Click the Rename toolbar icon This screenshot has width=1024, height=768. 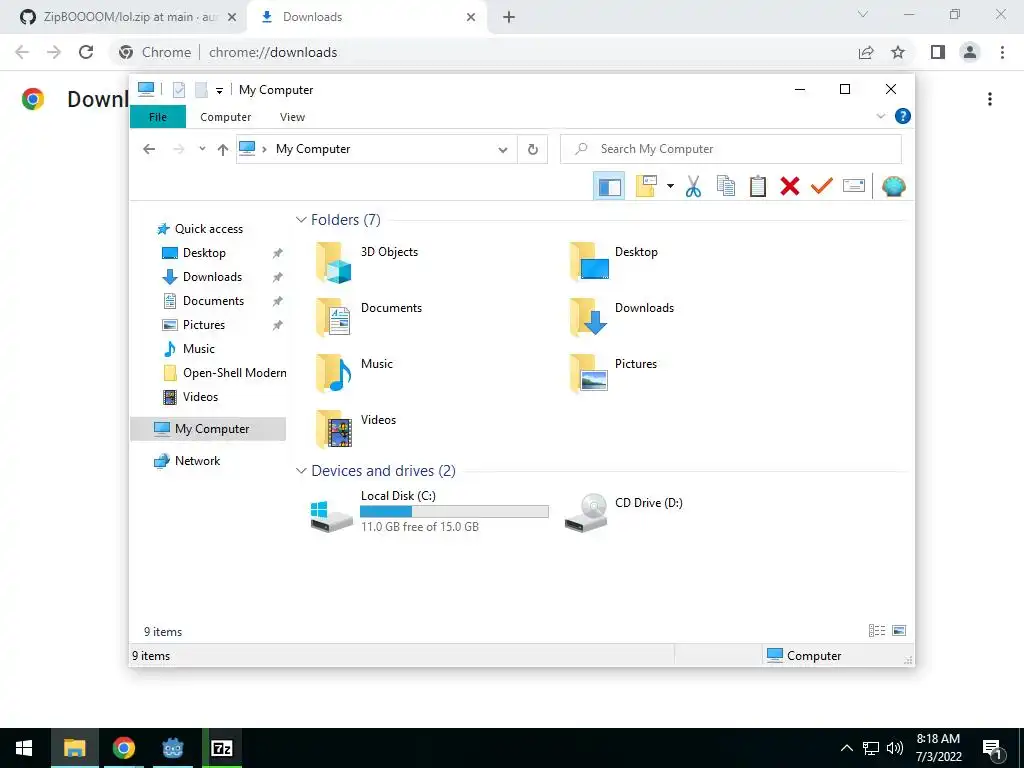854,187
